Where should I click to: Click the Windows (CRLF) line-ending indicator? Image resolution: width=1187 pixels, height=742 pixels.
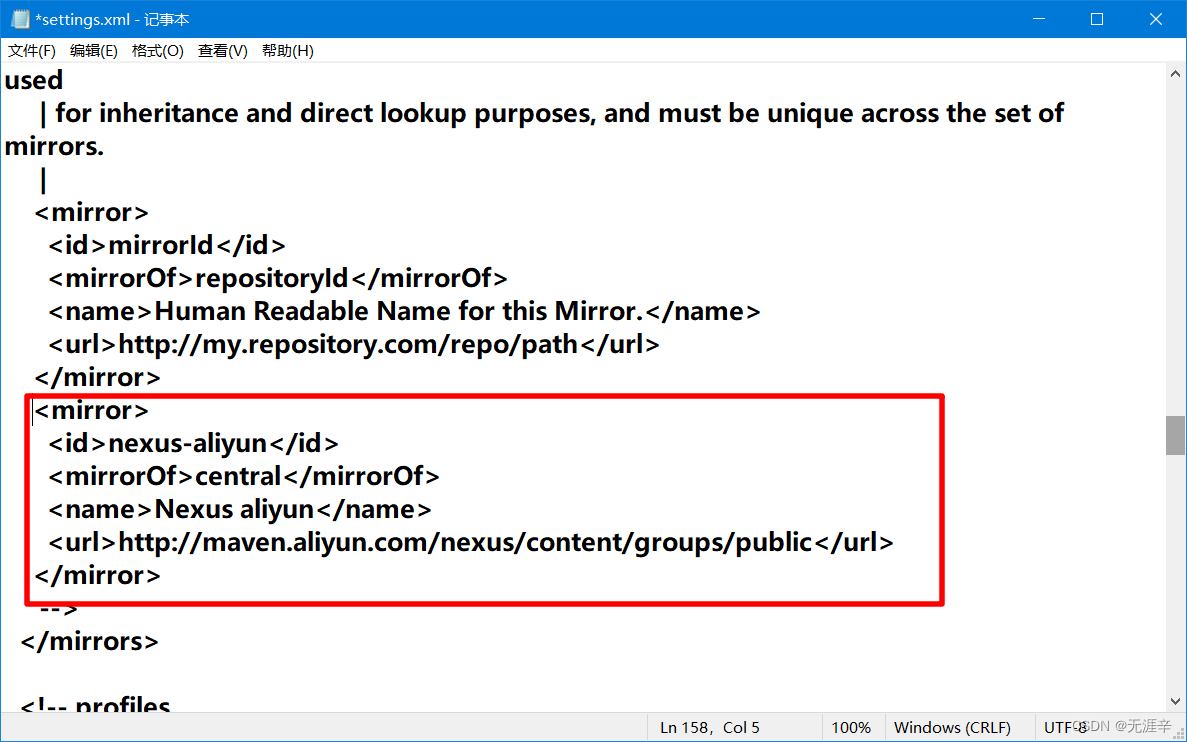(955, 727)
